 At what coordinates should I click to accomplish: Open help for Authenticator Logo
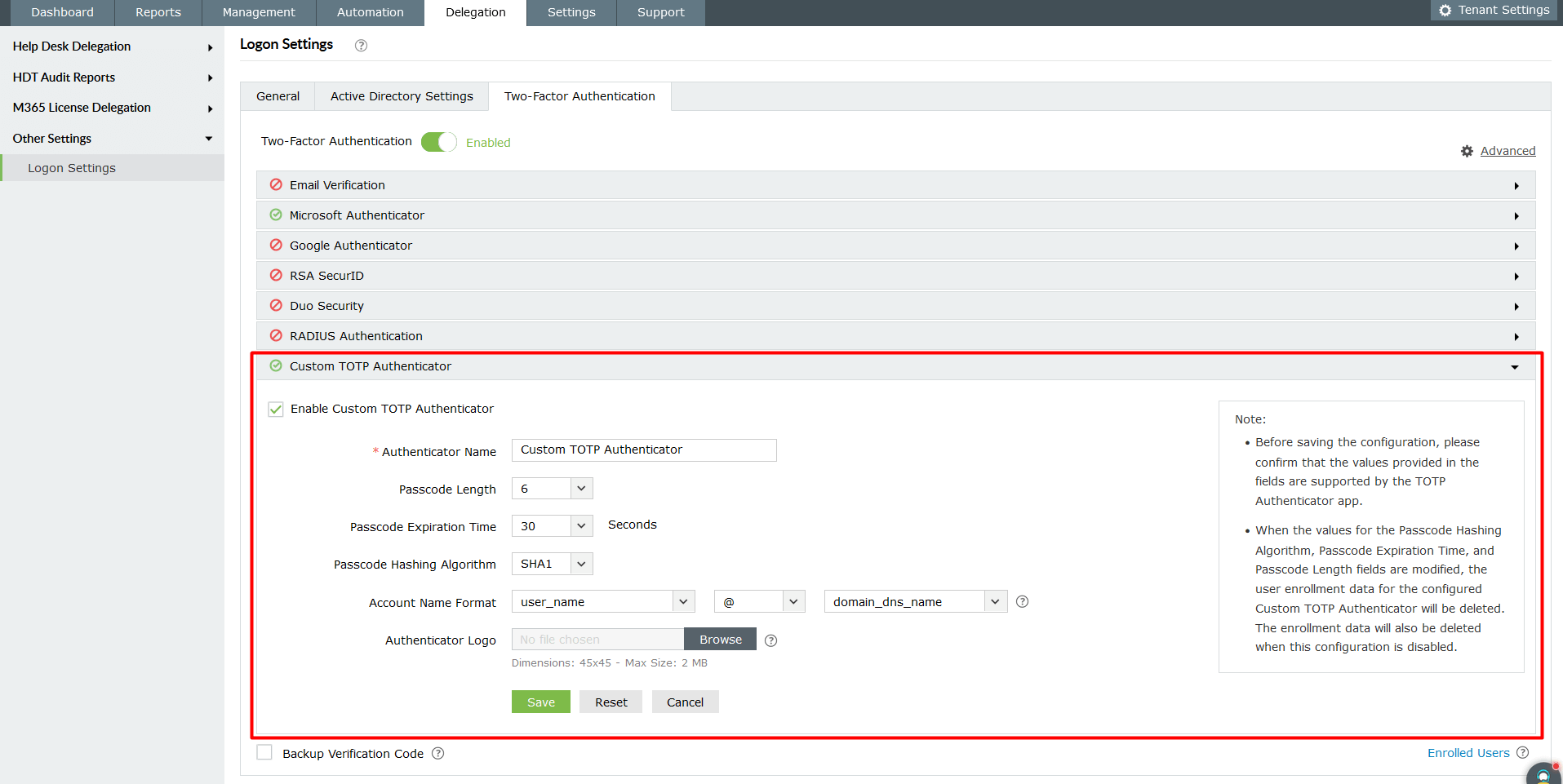coord(770,640)
